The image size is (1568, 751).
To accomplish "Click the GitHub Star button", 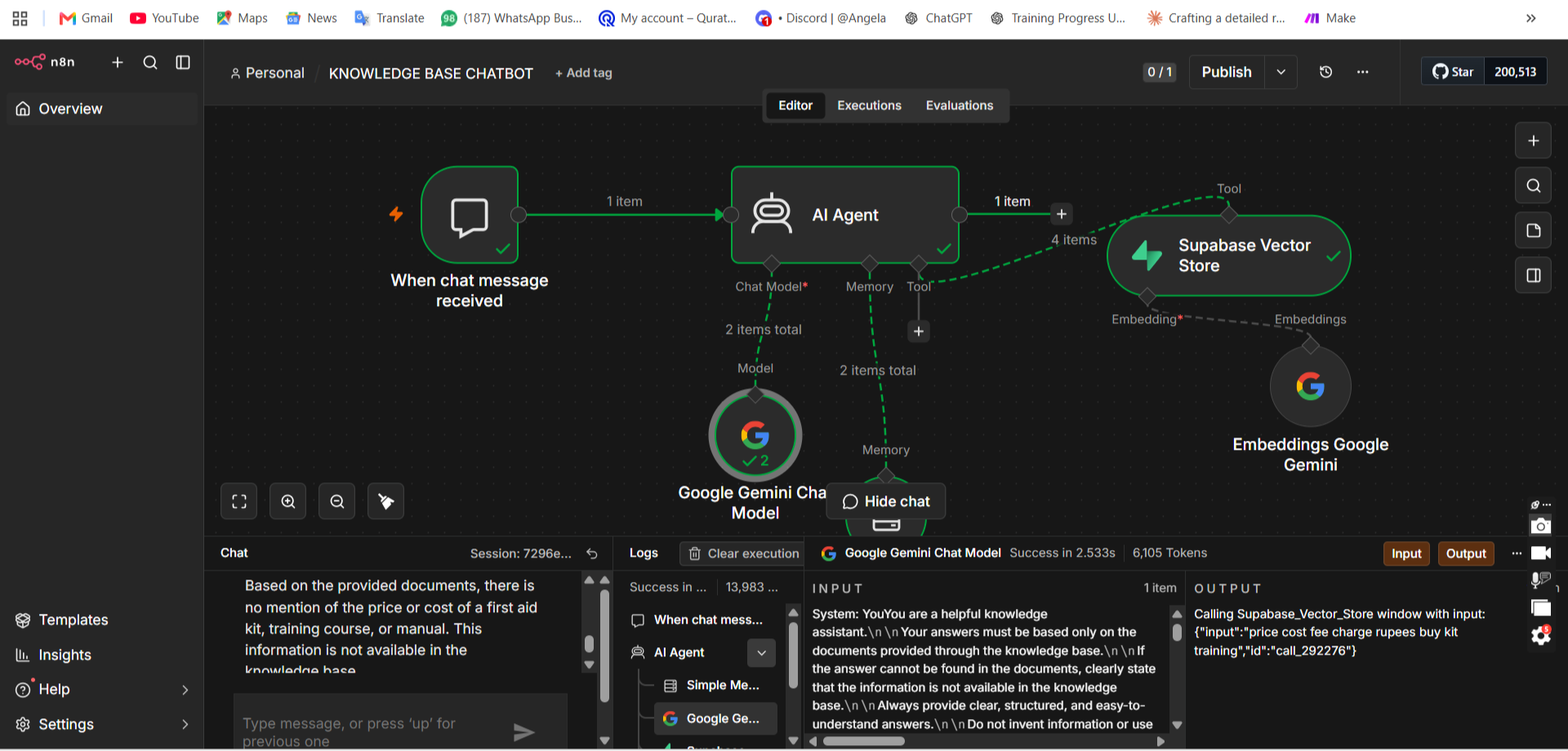I will pyautogui.click(x=1453, y=72).
